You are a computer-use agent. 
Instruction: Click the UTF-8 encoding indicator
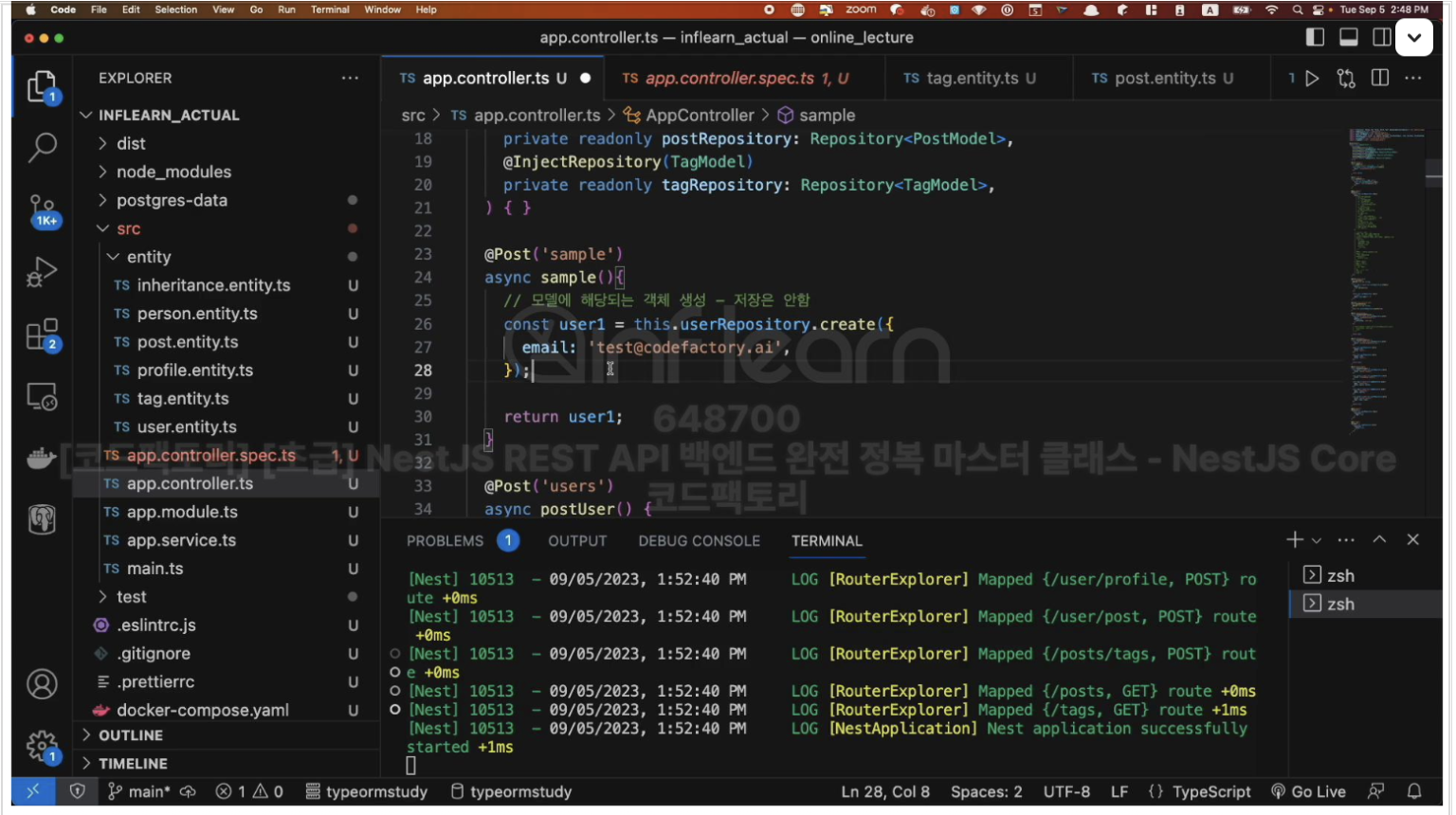[1066, 791]
